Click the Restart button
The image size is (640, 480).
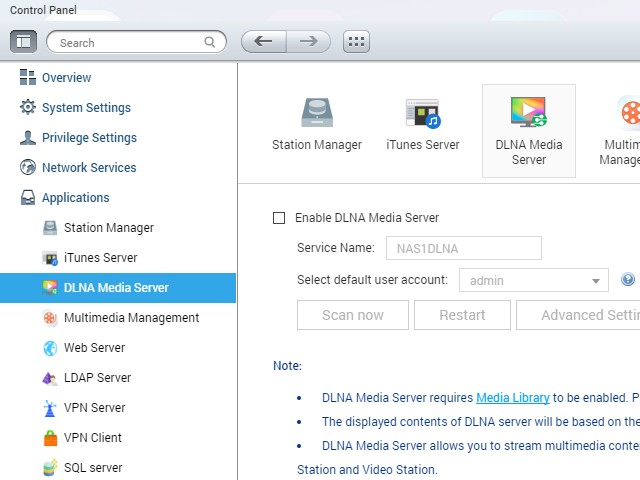(462, 315)
